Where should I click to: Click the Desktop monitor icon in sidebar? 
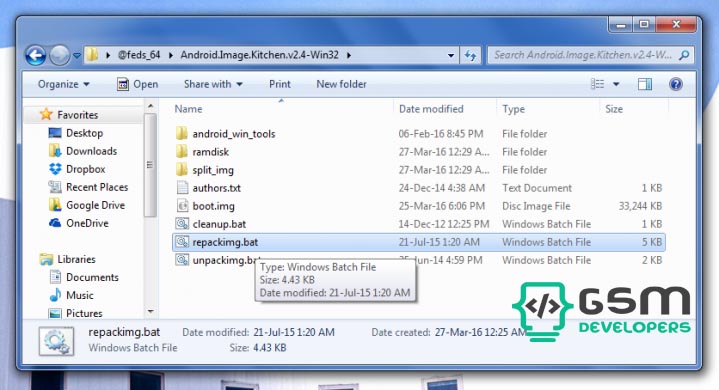pos(55,133)
